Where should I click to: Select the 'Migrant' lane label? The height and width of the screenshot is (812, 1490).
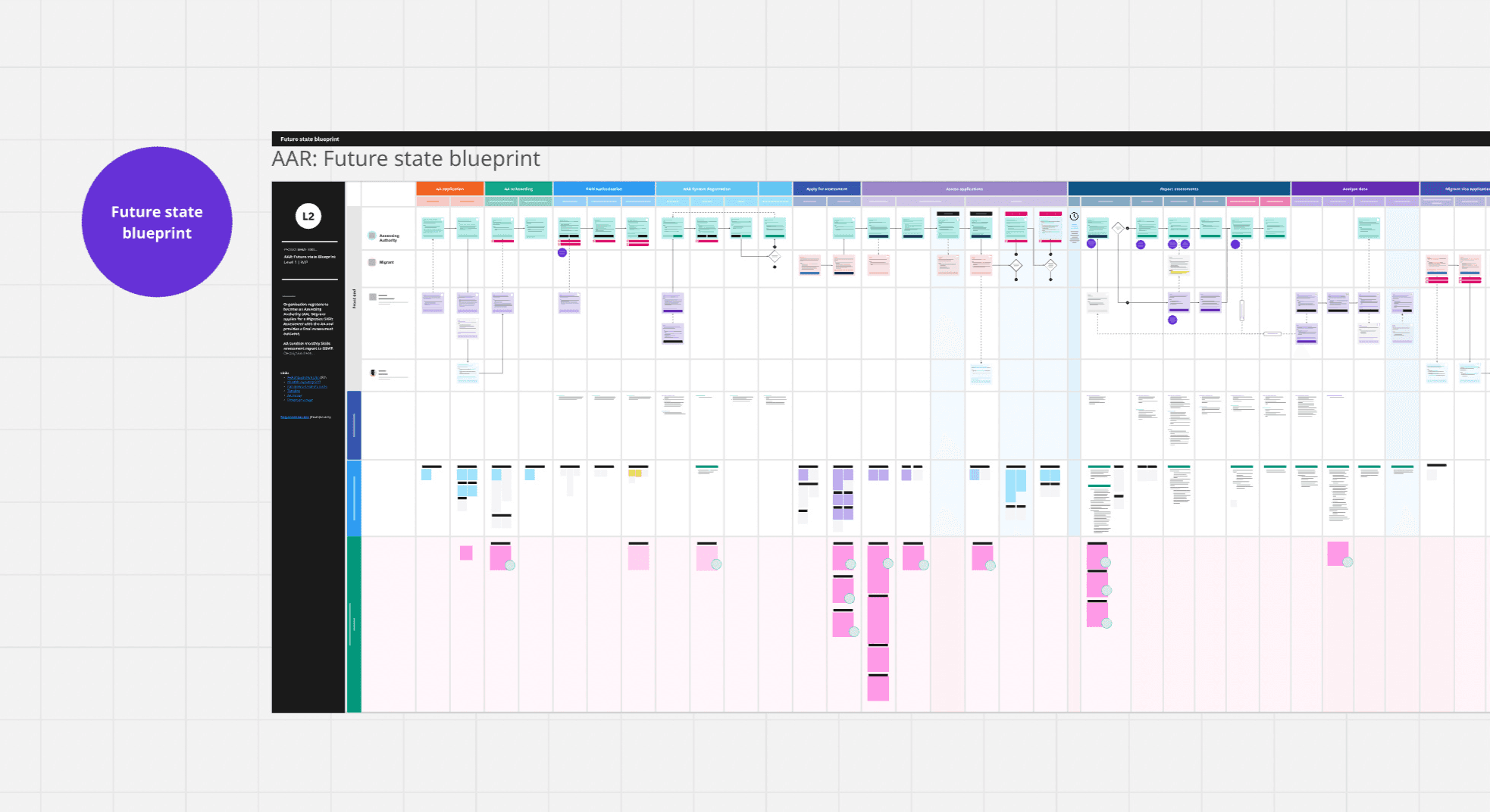coord(387,262)
